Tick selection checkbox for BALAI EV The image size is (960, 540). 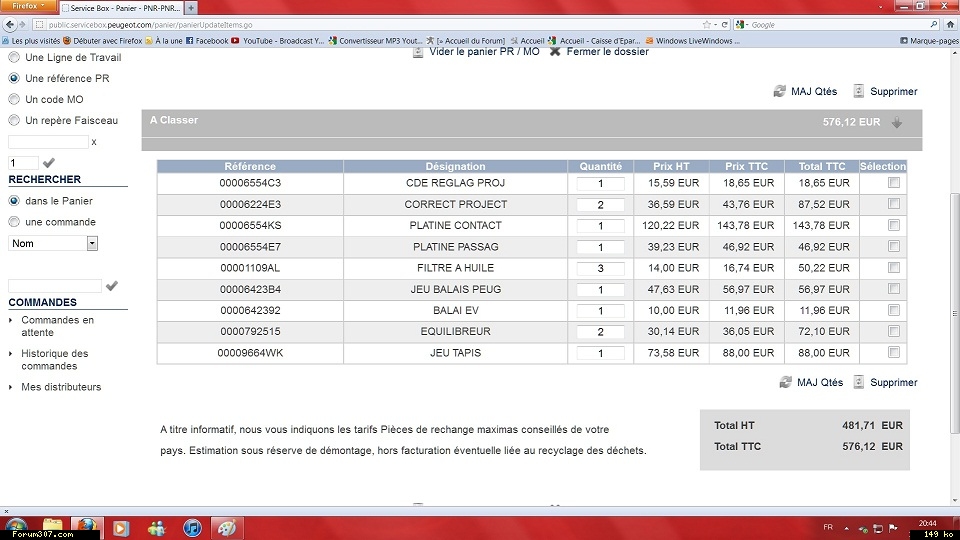(894, 310)
